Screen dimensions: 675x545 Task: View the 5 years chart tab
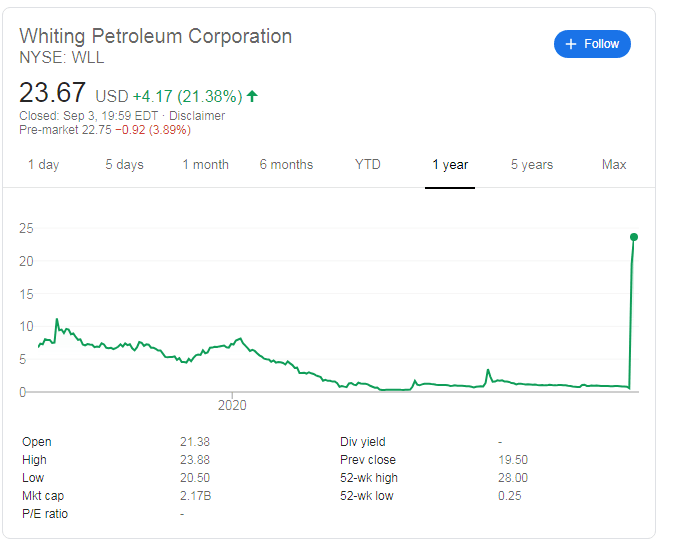[x=533, y=165]
